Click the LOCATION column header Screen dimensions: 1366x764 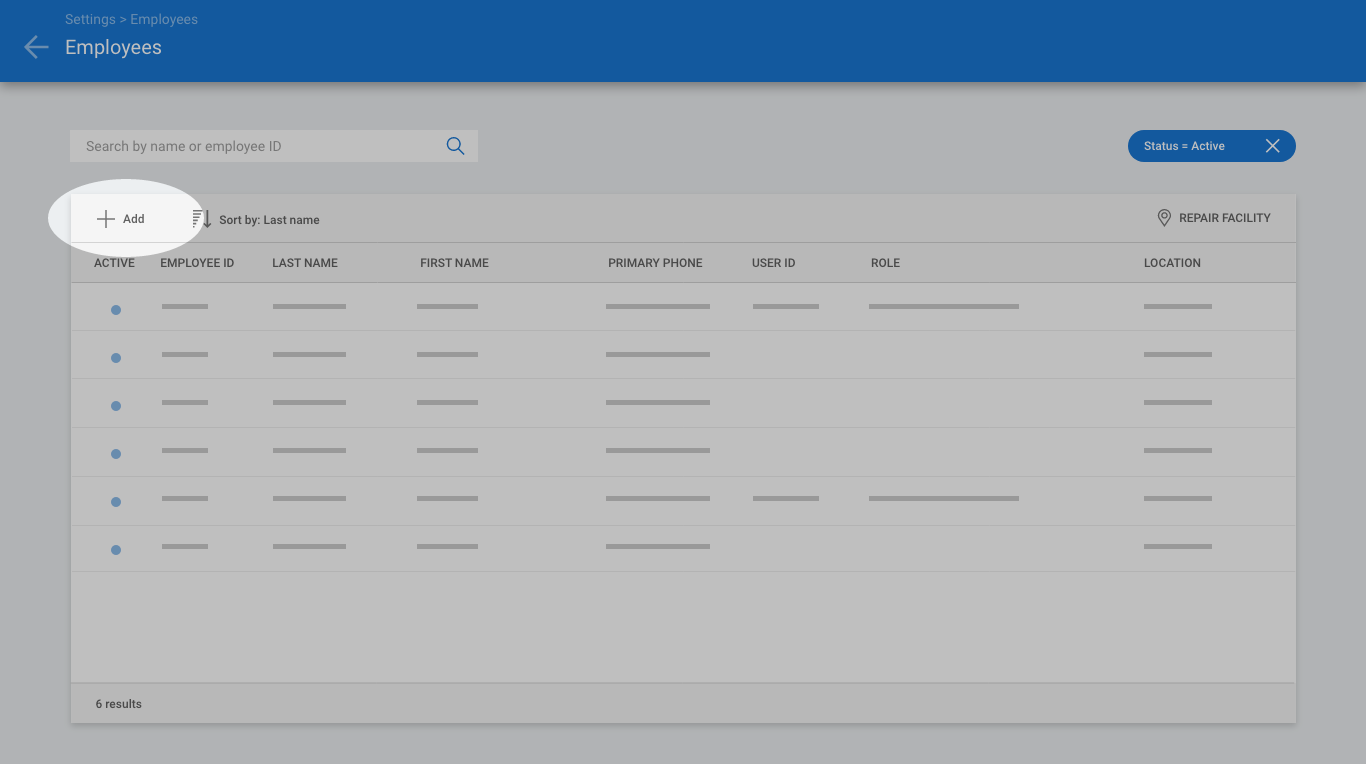[x=1172, y=263]
